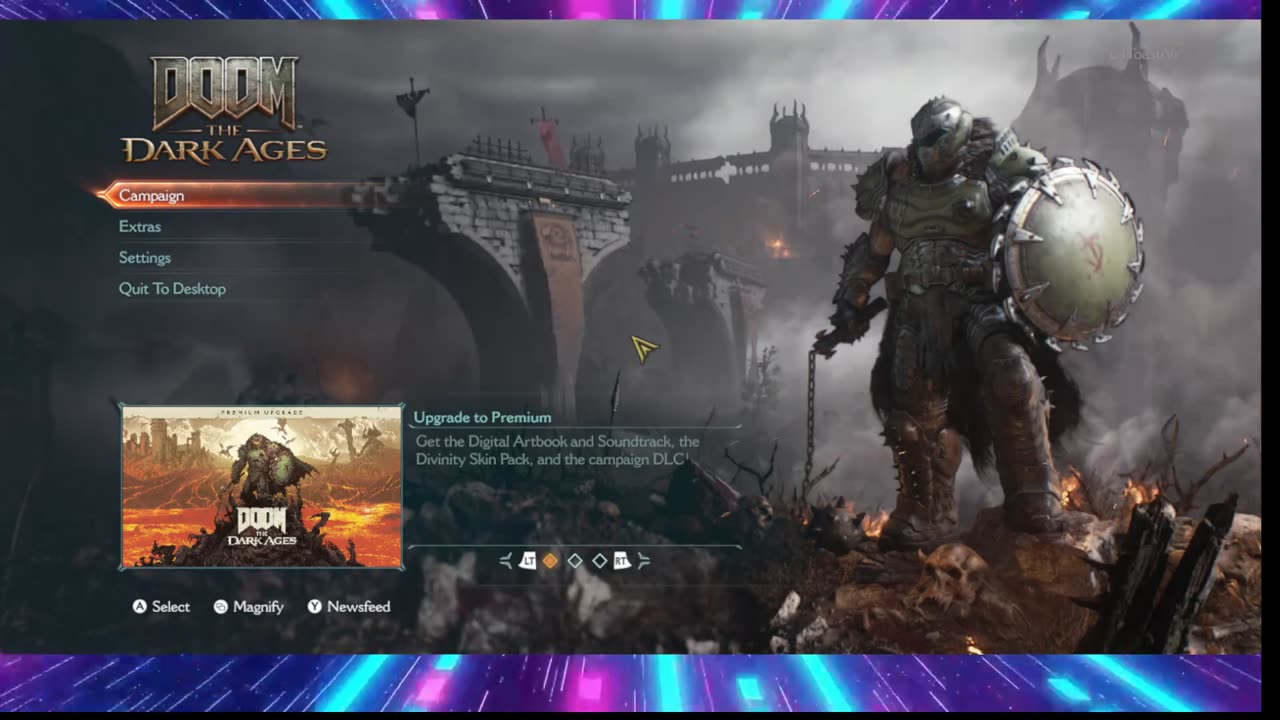
Task: Click the LT previous-page trigger icon
Action: [528, 561]
